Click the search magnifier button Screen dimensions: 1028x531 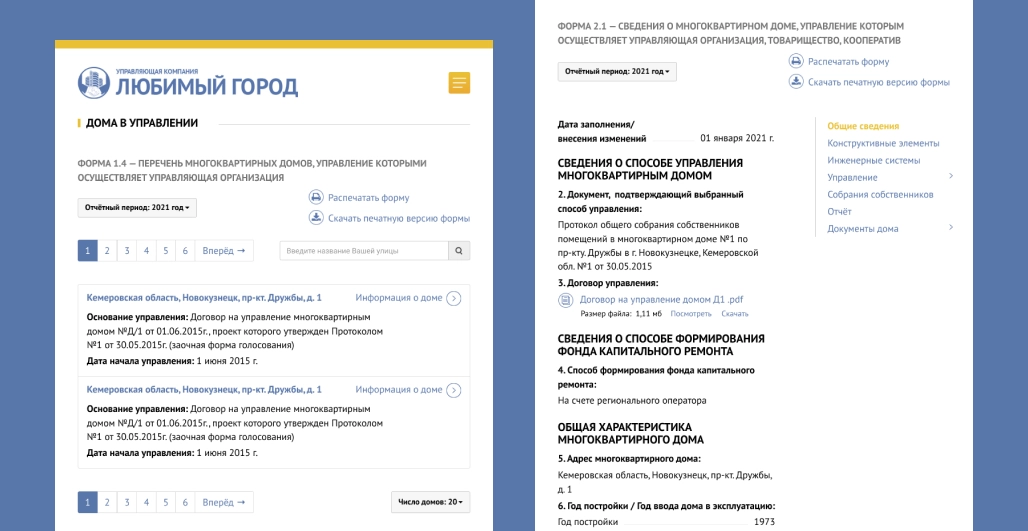pyautogui.click(x=459, y=251)
